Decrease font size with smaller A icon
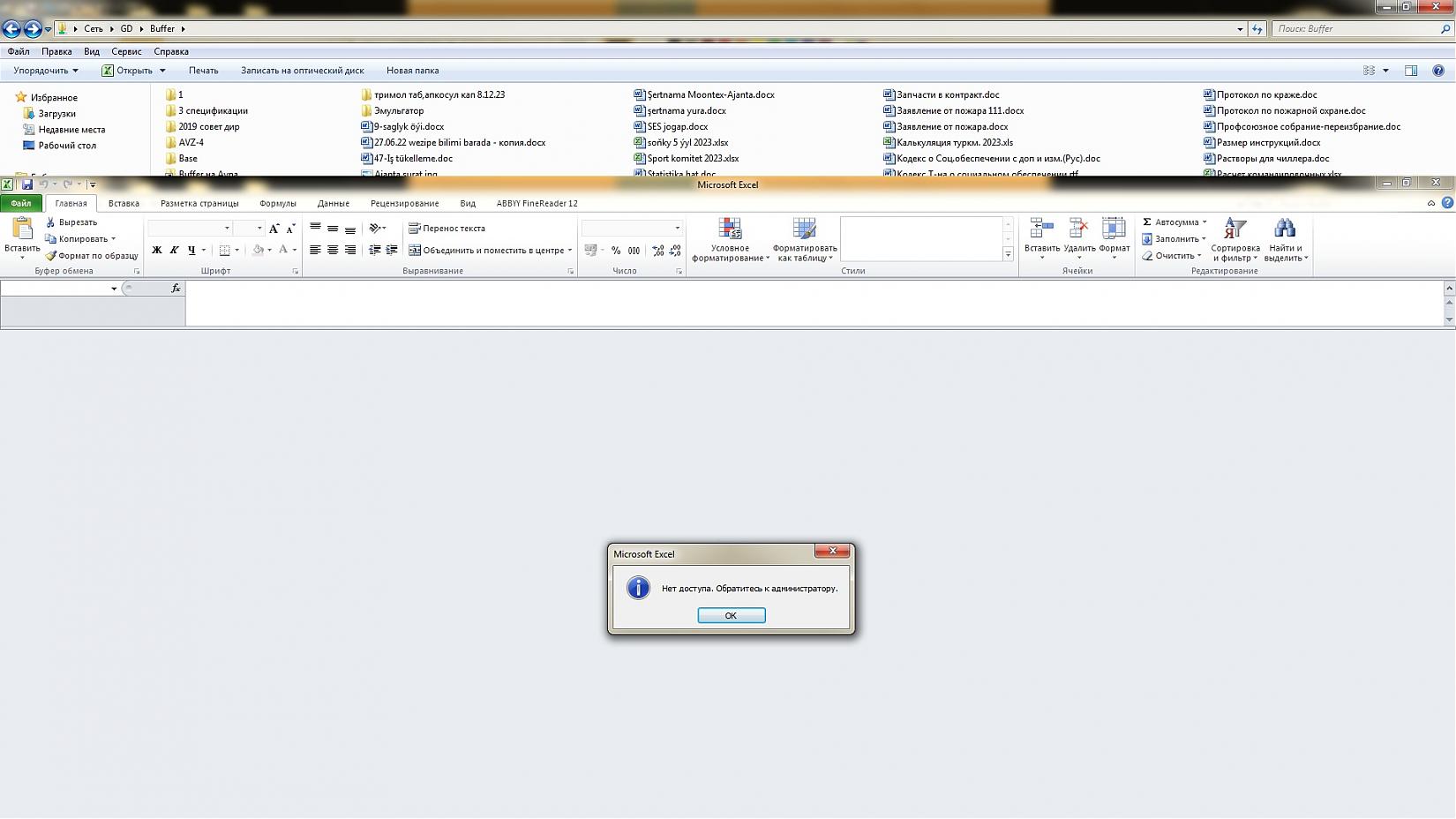Image resolution: width=1456 pixels, height=819 pixels. pos(290,229)
